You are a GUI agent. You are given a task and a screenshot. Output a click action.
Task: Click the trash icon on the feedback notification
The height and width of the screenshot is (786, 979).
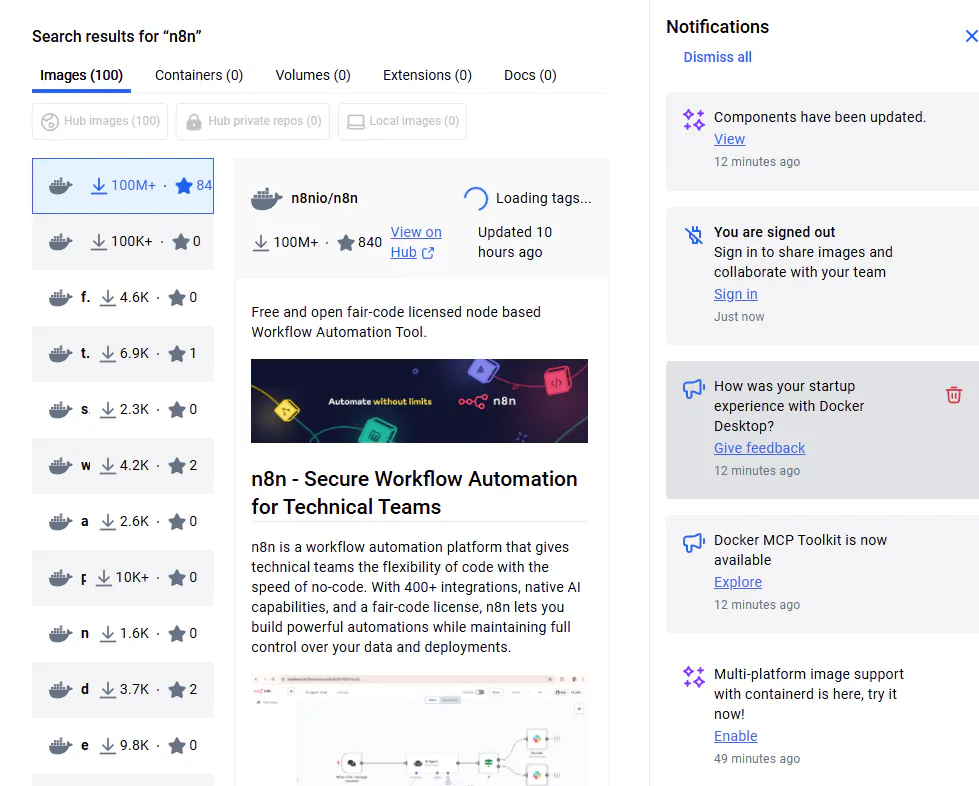click(954, 395)
